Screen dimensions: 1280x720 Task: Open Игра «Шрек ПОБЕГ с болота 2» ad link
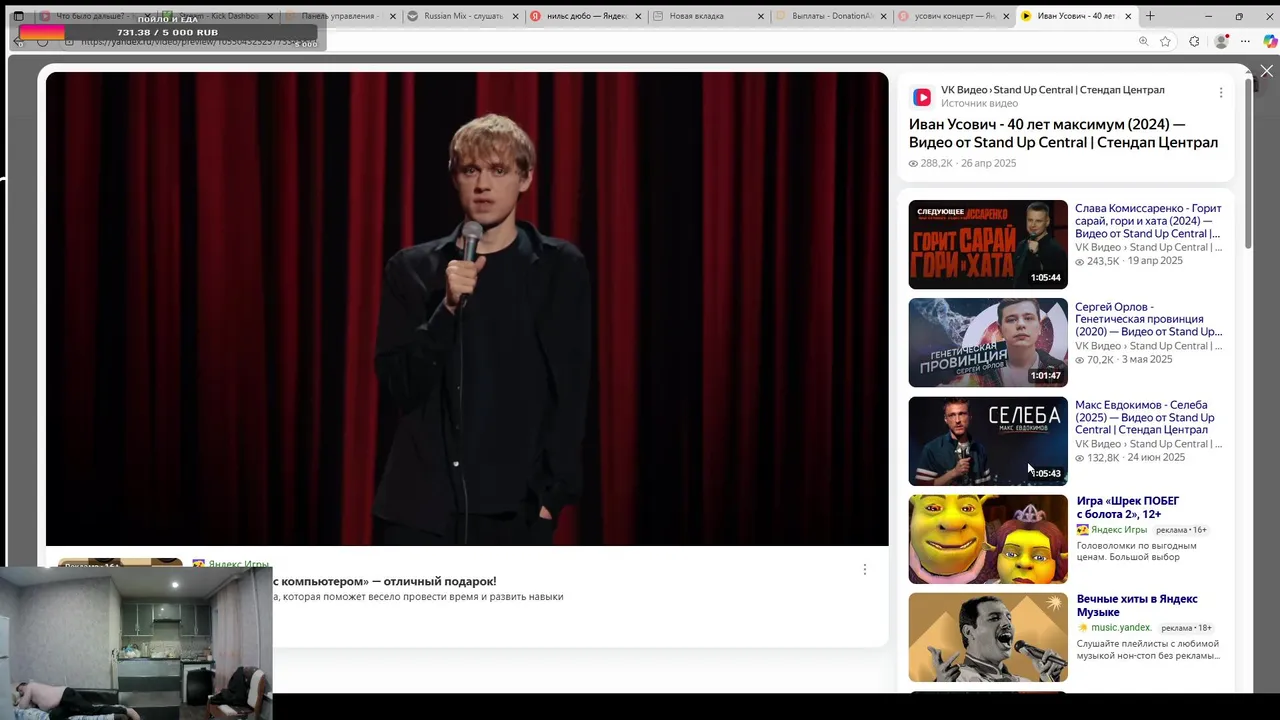coord(1128,507)
